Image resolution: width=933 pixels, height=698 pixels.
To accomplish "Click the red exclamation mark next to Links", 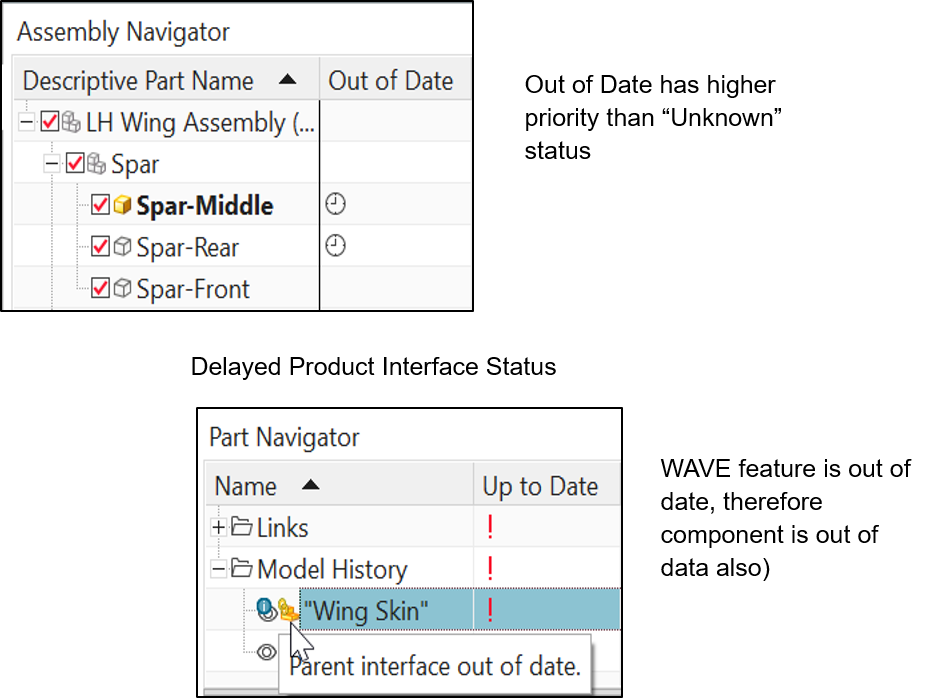I will point(489,526).
